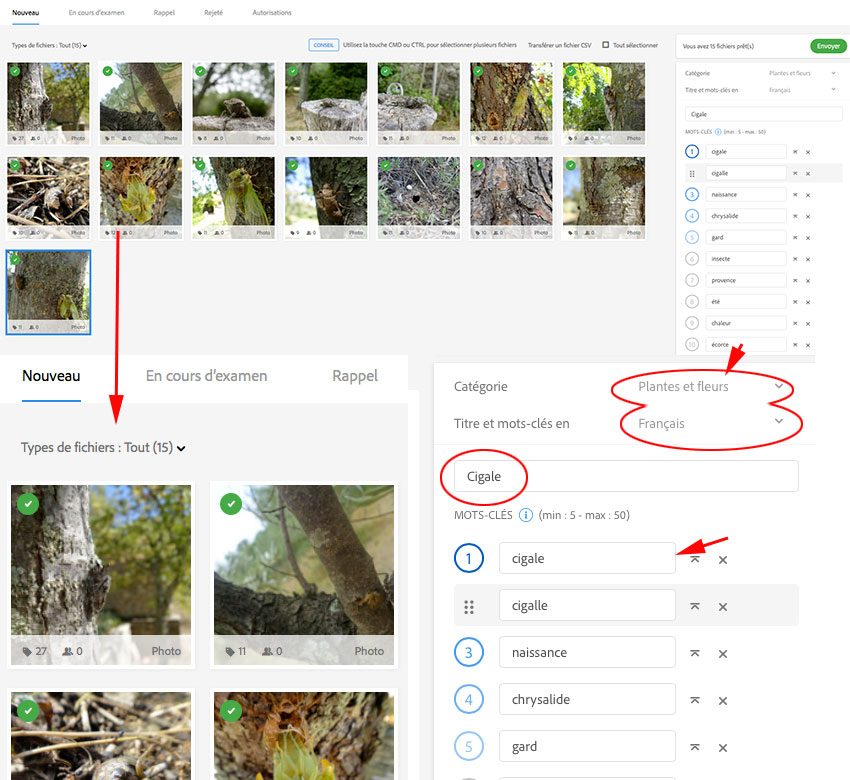Select the enlarged 'Nouveau' tab

[51, 376]
